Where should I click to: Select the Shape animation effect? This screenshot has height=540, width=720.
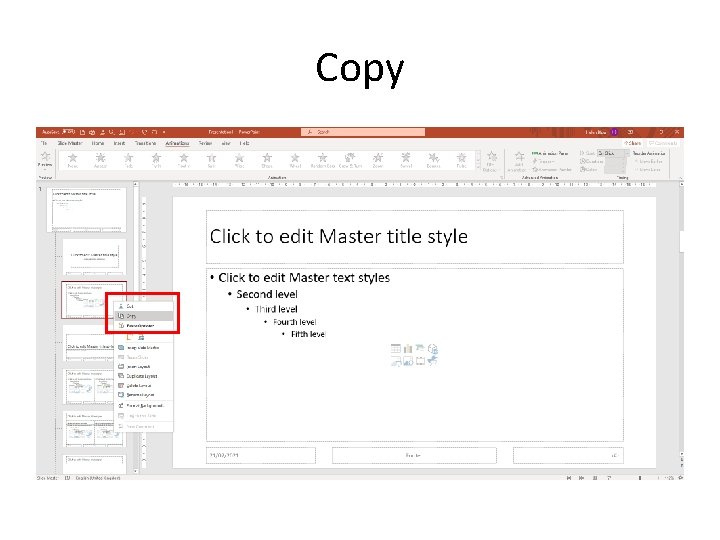[267, 160]
